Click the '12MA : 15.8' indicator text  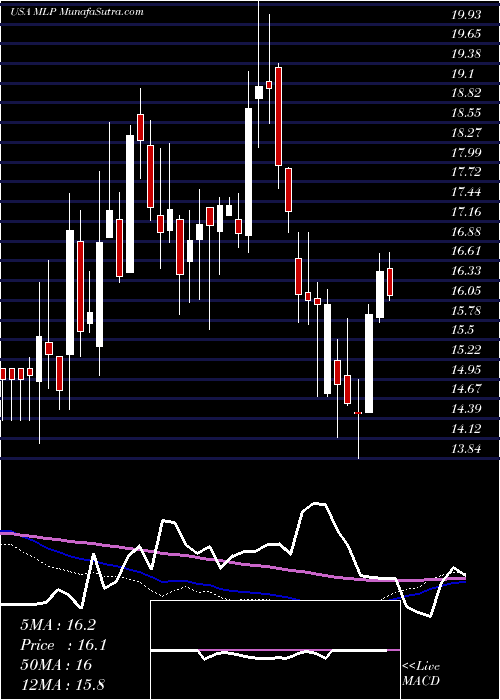pyautogui.click(x=62, y=684)
